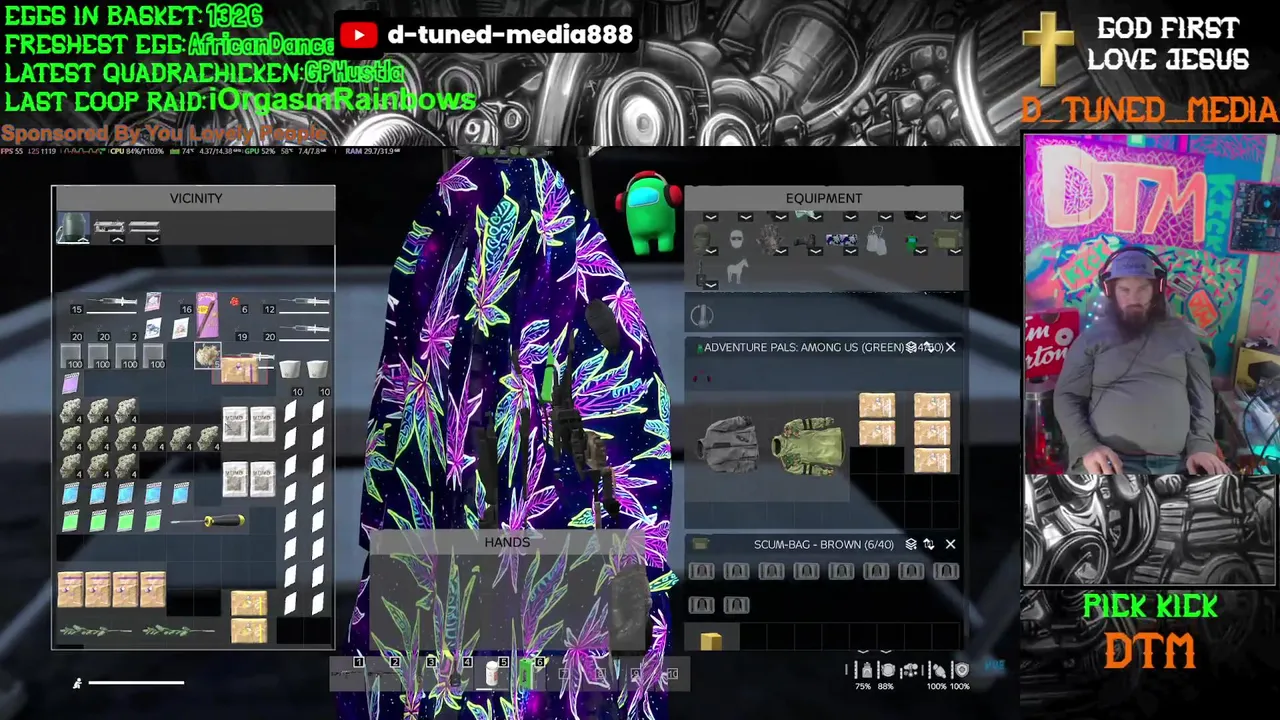Click the swap arrows icon in Scum-Bag header
The image size is (1280, 720).
click(929, 545)
